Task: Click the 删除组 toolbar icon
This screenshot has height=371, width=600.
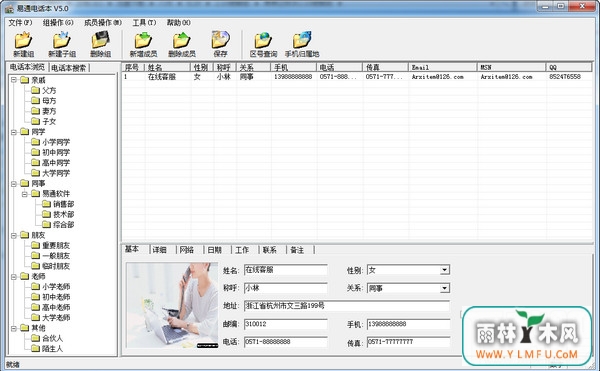Action: coord(100,44)
